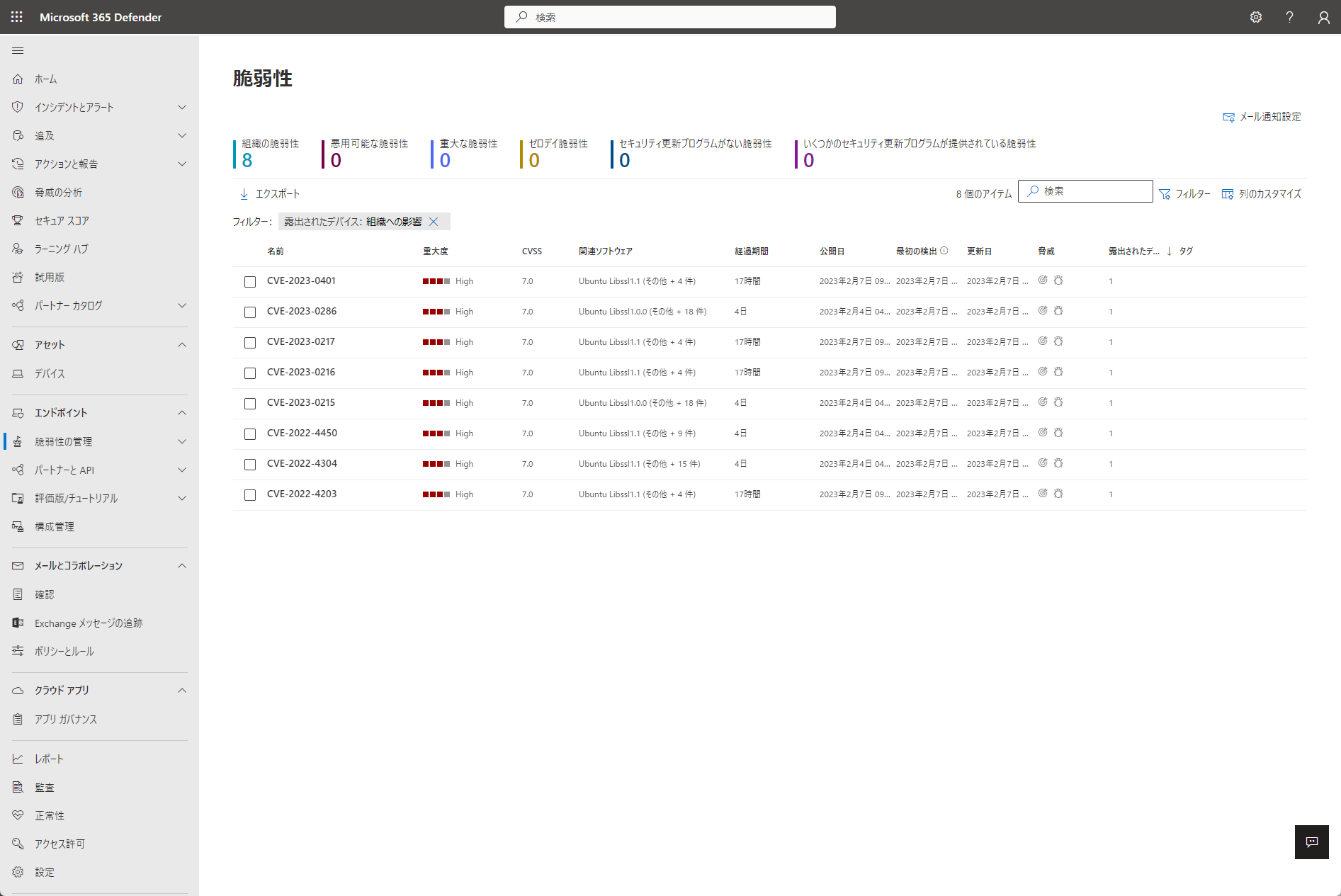1341x896 pixels.
Task: Sort by the 露出されたデ... column header
Action: [x=1135, y=251]
